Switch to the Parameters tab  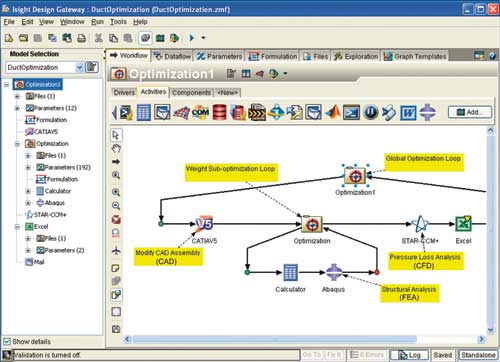219,56
